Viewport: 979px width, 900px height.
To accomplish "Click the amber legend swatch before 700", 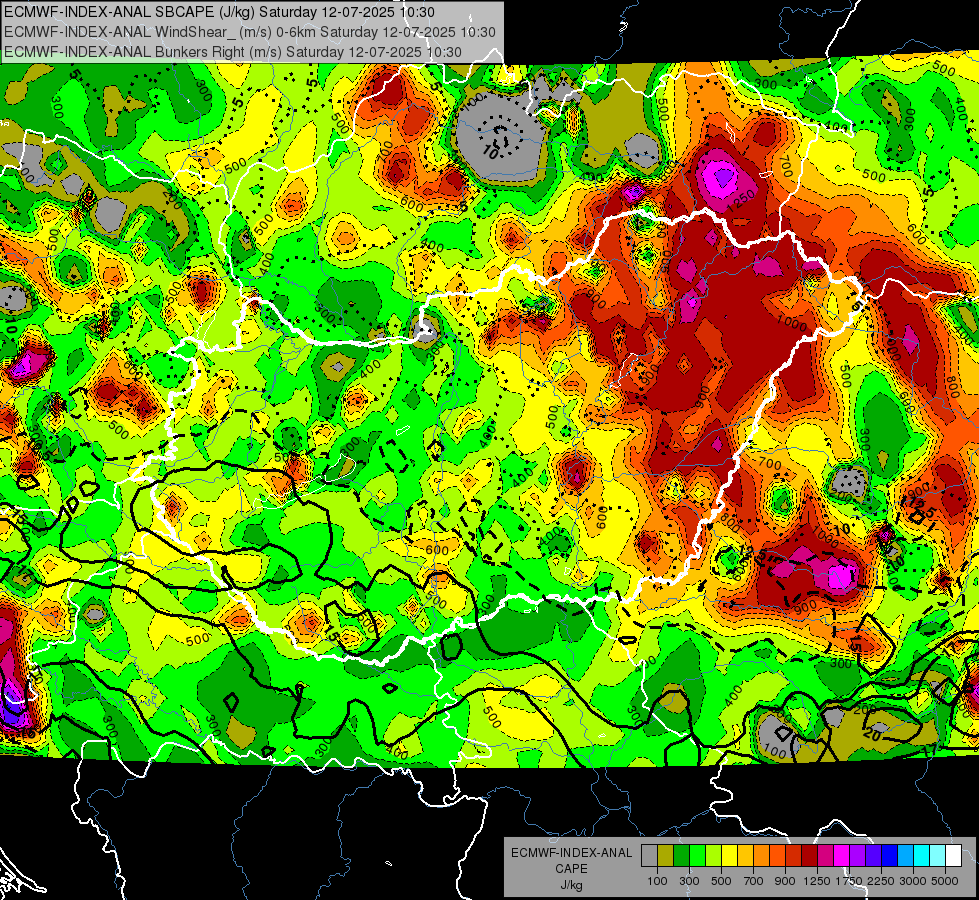I will click(x=745, y=855).
